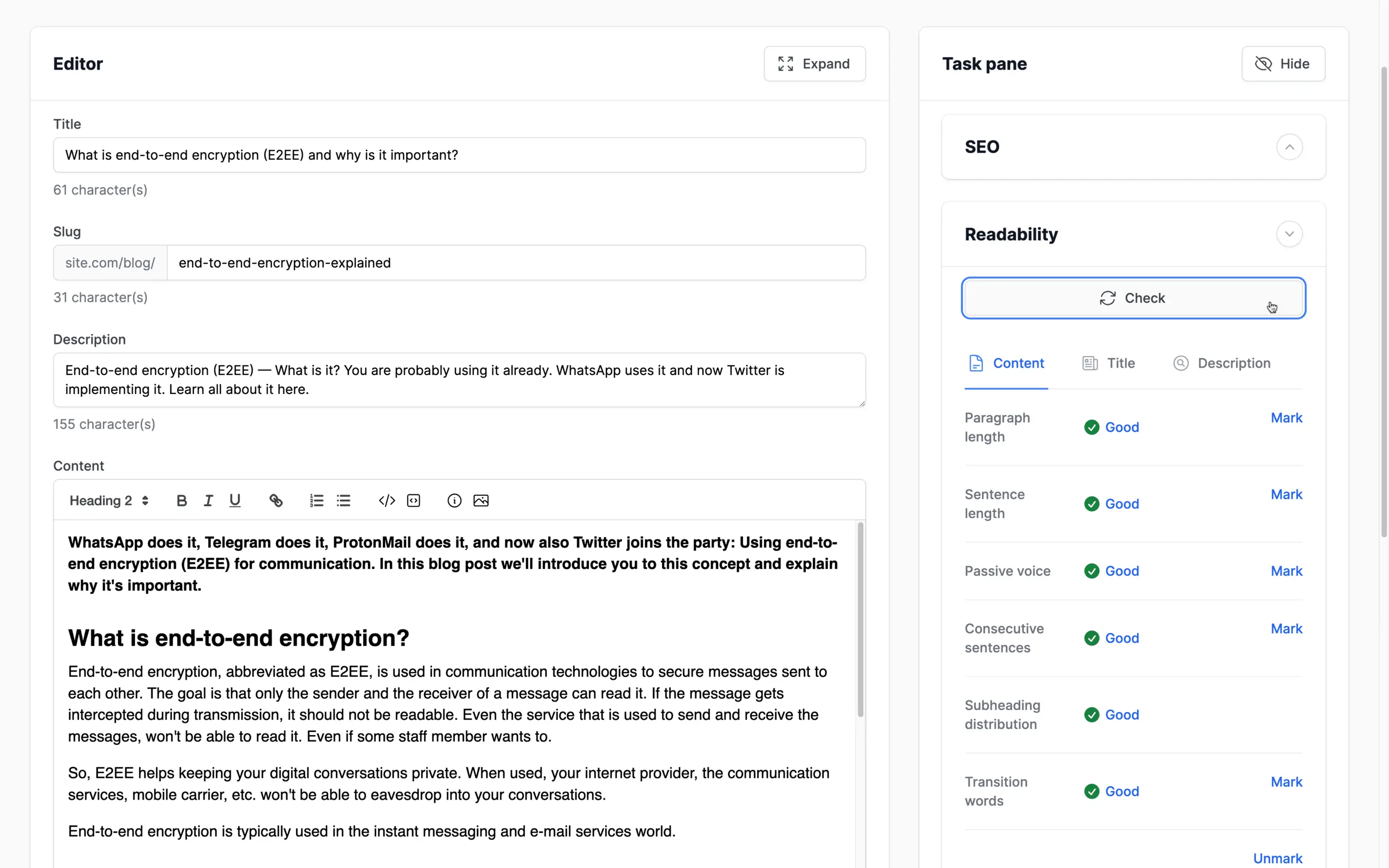Click Unmark to clear all marks
Image resolution: width=1389 pixels, height=868 pixels.
1278,857
